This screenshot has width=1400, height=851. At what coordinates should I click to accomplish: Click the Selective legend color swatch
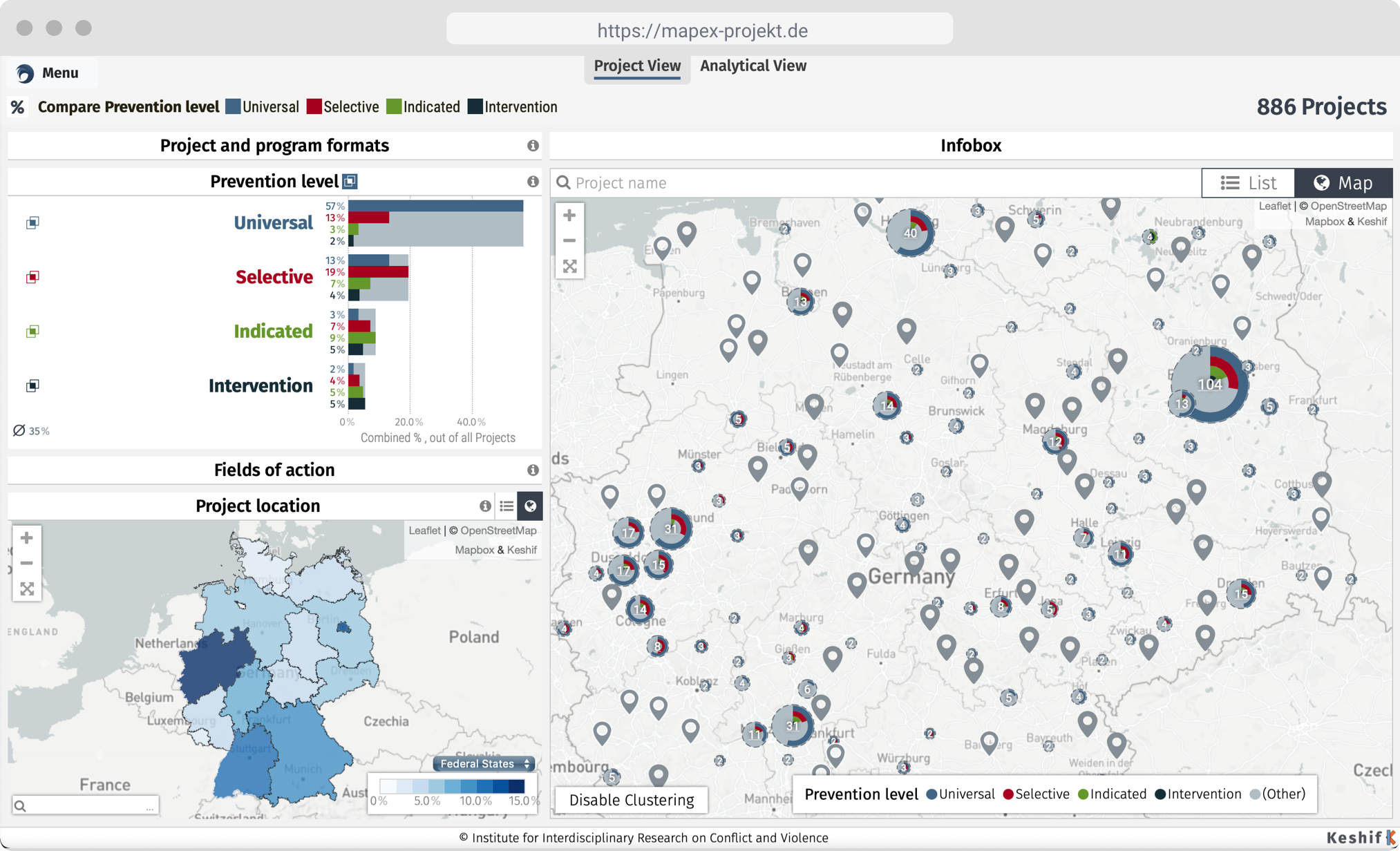[x=314, y=106]
